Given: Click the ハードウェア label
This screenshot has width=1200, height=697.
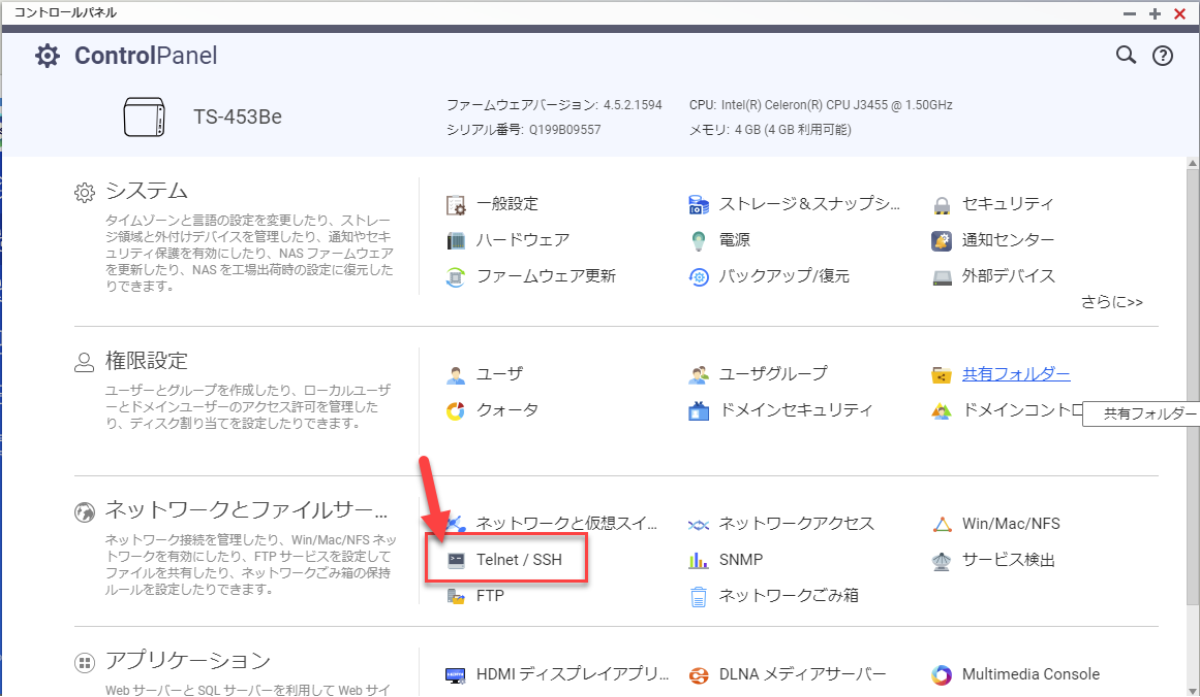Looking at the screenshot, I should pos(523,240).
